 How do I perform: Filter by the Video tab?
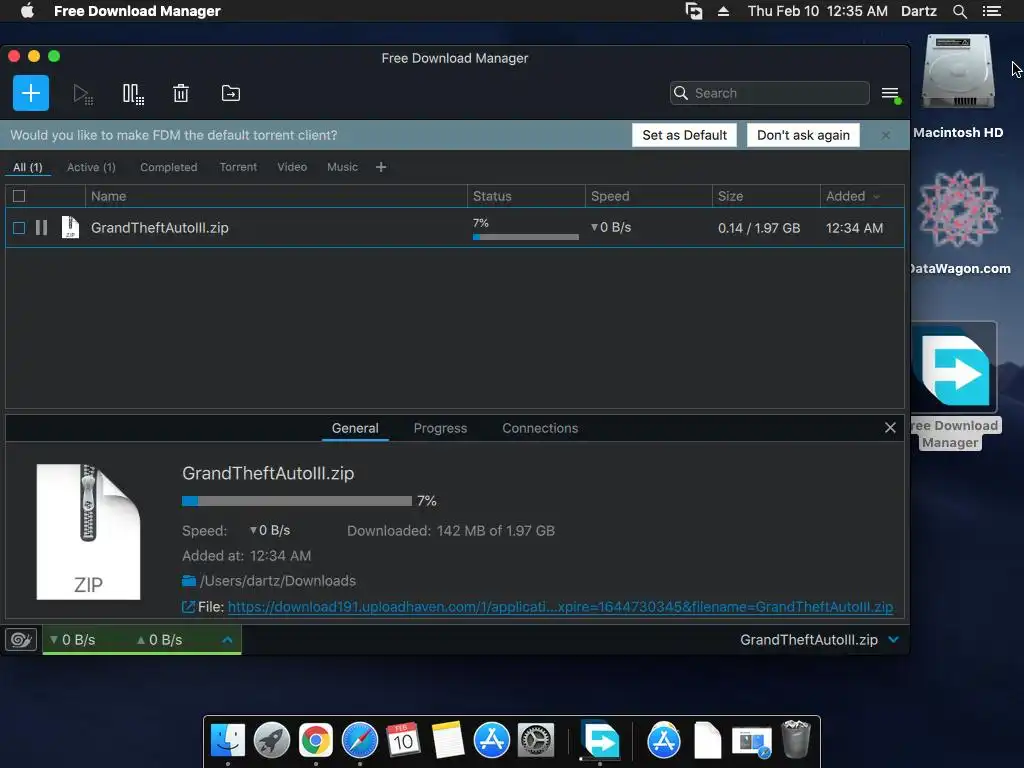292,167
